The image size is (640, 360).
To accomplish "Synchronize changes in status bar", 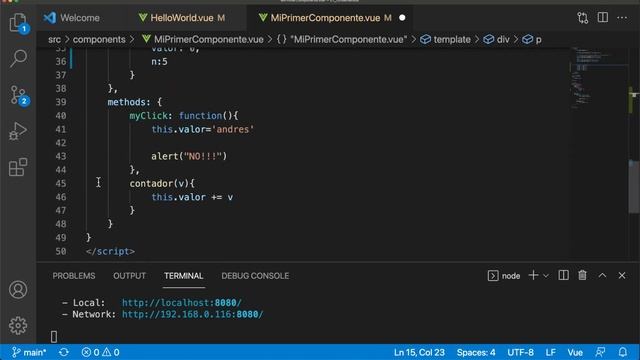I will (64, 352).
